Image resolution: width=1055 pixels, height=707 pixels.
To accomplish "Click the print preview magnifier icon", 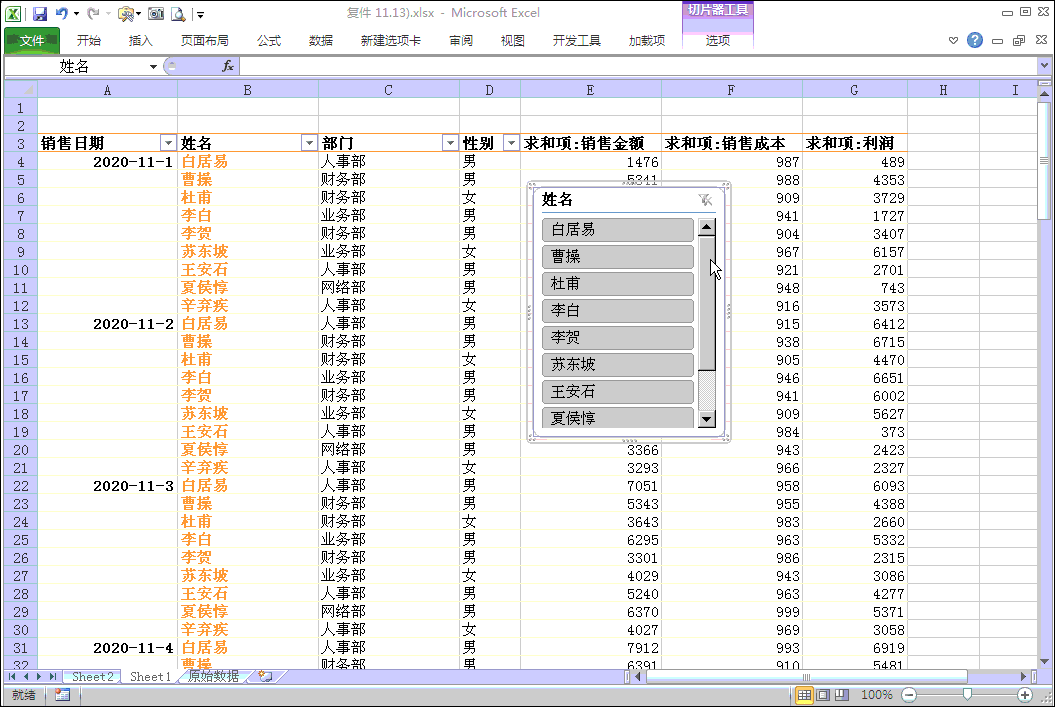I will click(x=178, y=13).
